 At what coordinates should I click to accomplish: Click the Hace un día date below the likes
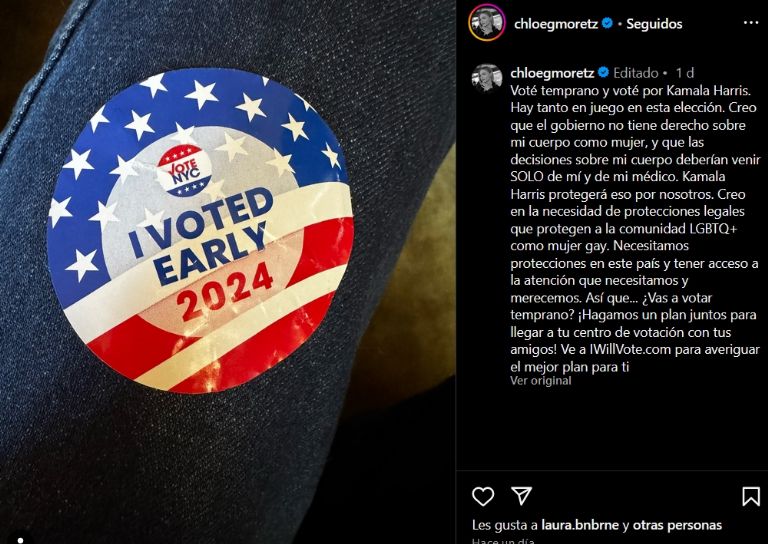coord(500,540)
